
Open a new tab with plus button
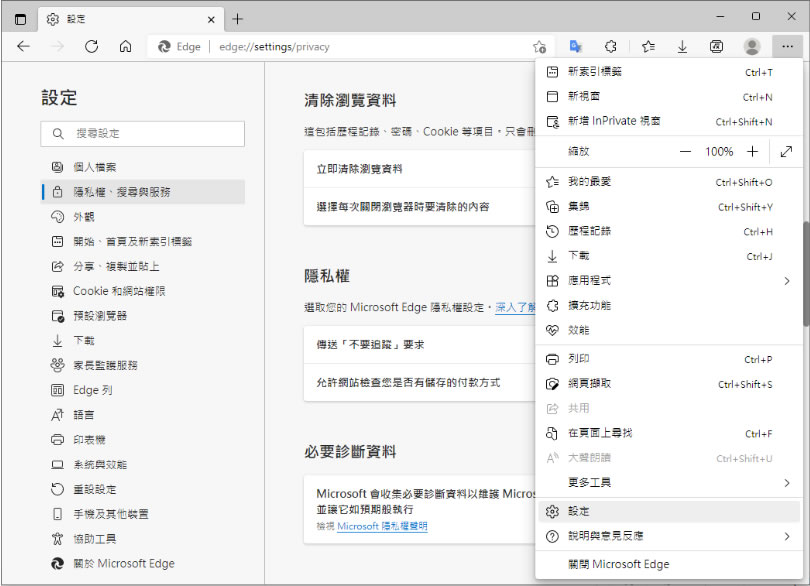pos(237,19)
